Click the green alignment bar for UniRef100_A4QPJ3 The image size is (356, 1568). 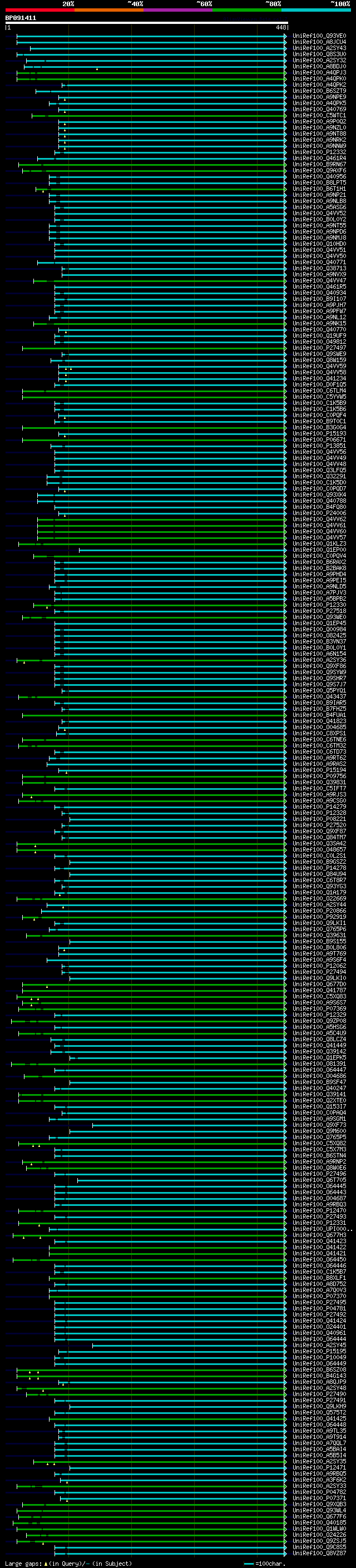(150, 73)
